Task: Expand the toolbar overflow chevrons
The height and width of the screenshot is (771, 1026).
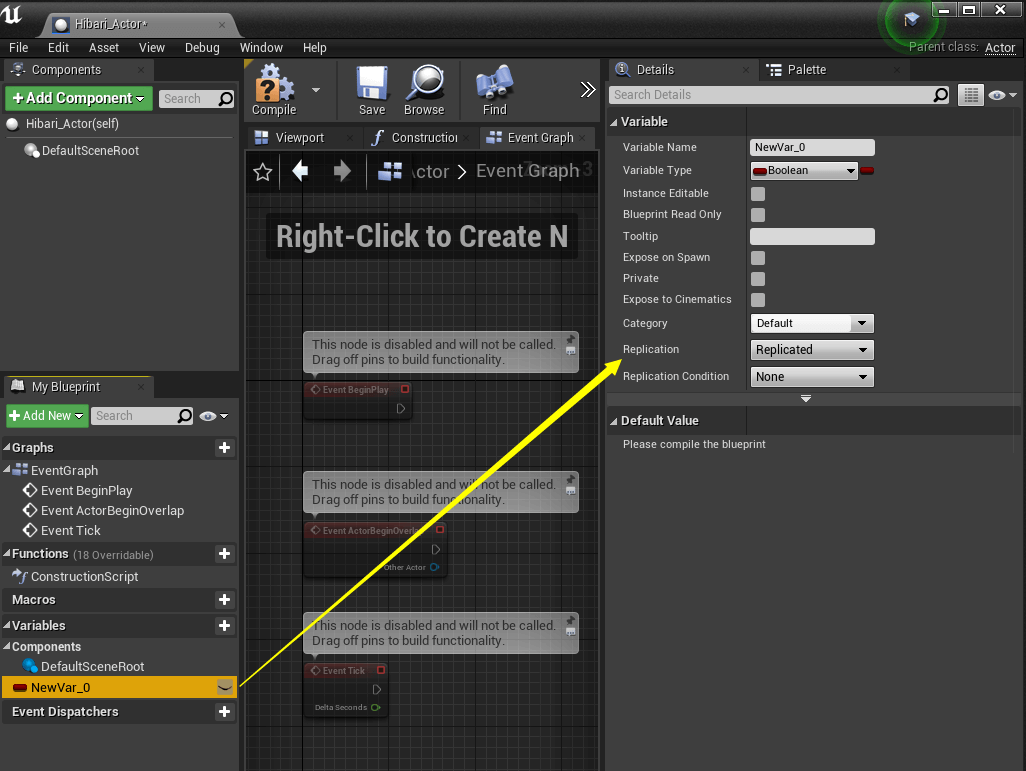Action: 588,90
